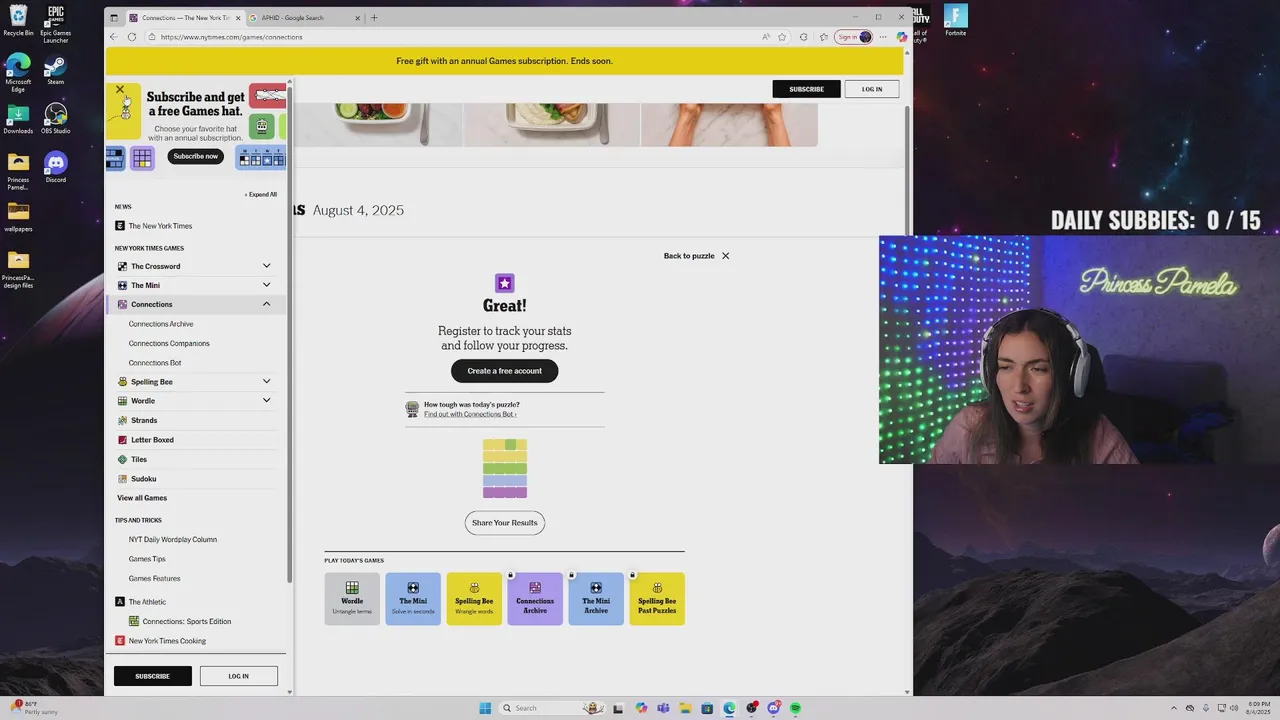Click the Sudoku icon in sidebar
Screen dimensions: 1280x720
[x=122, y=479]
